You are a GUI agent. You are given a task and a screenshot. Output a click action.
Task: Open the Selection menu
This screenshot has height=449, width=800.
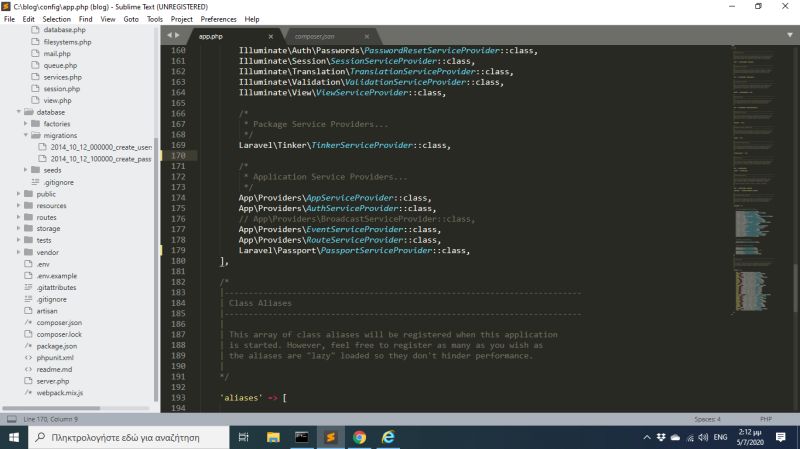57,19
